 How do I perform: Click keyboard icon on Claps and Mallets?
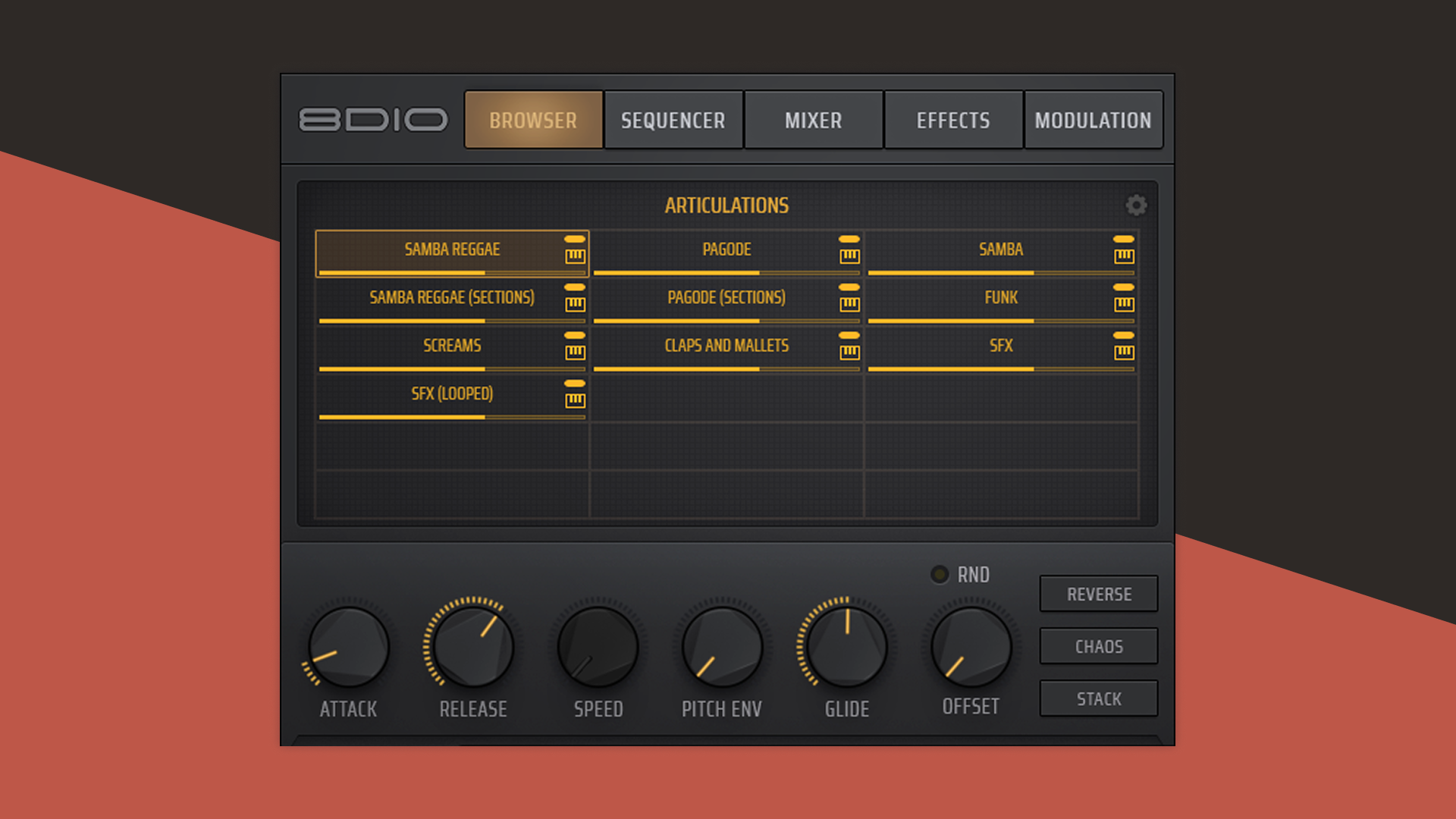point(849,352)
